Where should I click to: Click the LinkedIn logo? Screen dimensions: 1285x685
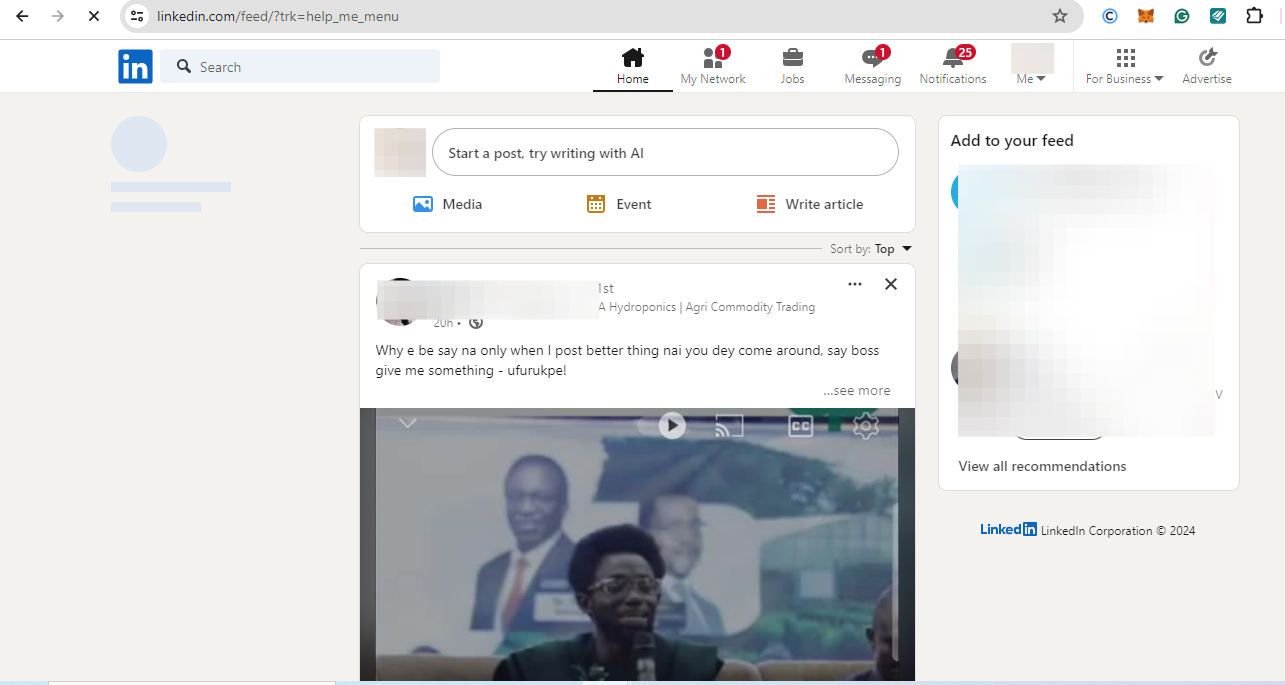click(135, 66)
